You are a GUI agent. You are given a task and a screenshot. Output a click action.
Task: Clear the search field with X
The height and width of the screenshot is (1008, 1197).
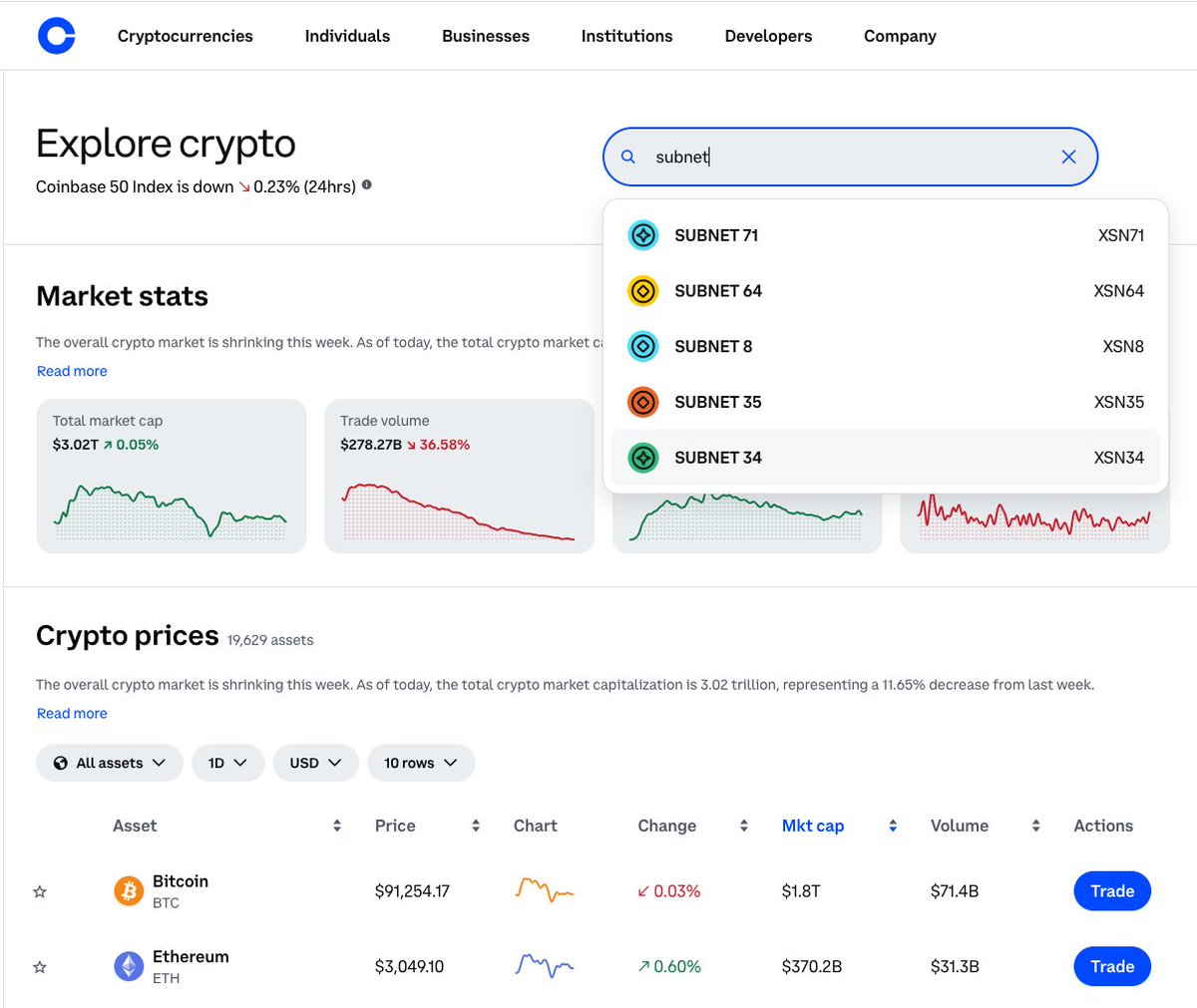pos(1068,157)
